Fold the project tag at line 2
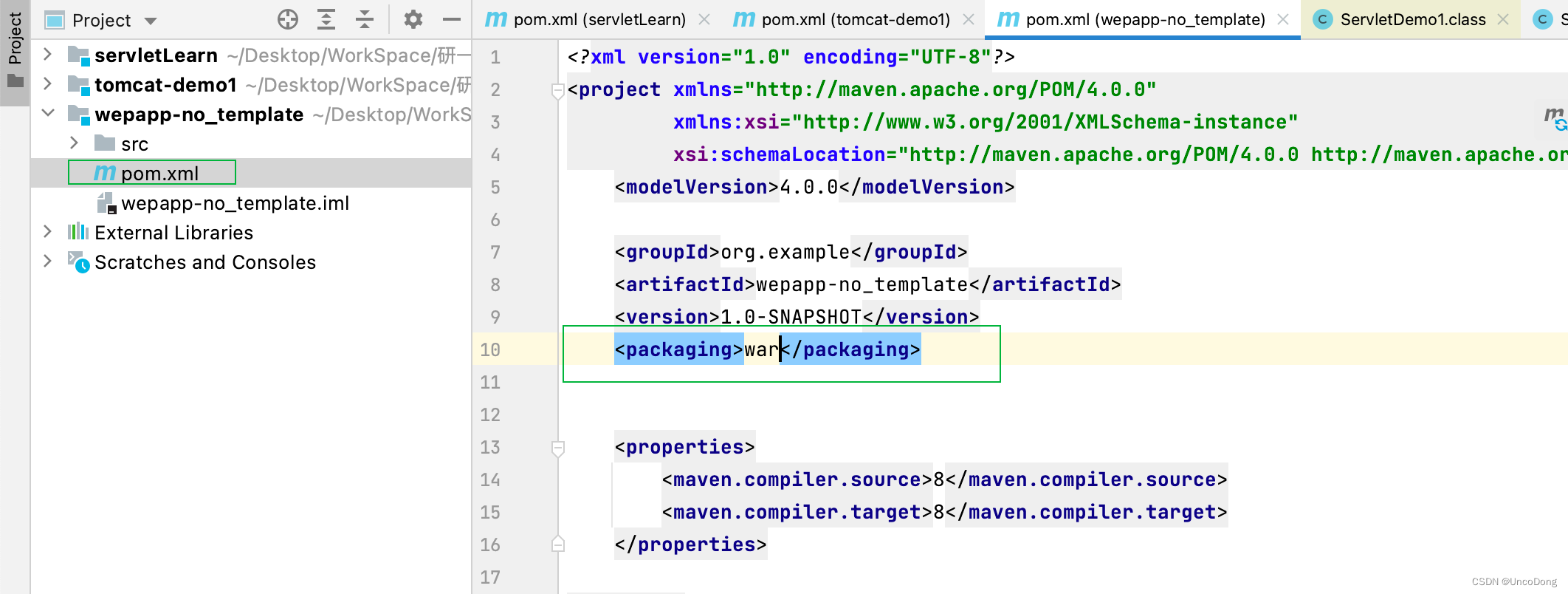1568x594 pixels. [558, 91]
